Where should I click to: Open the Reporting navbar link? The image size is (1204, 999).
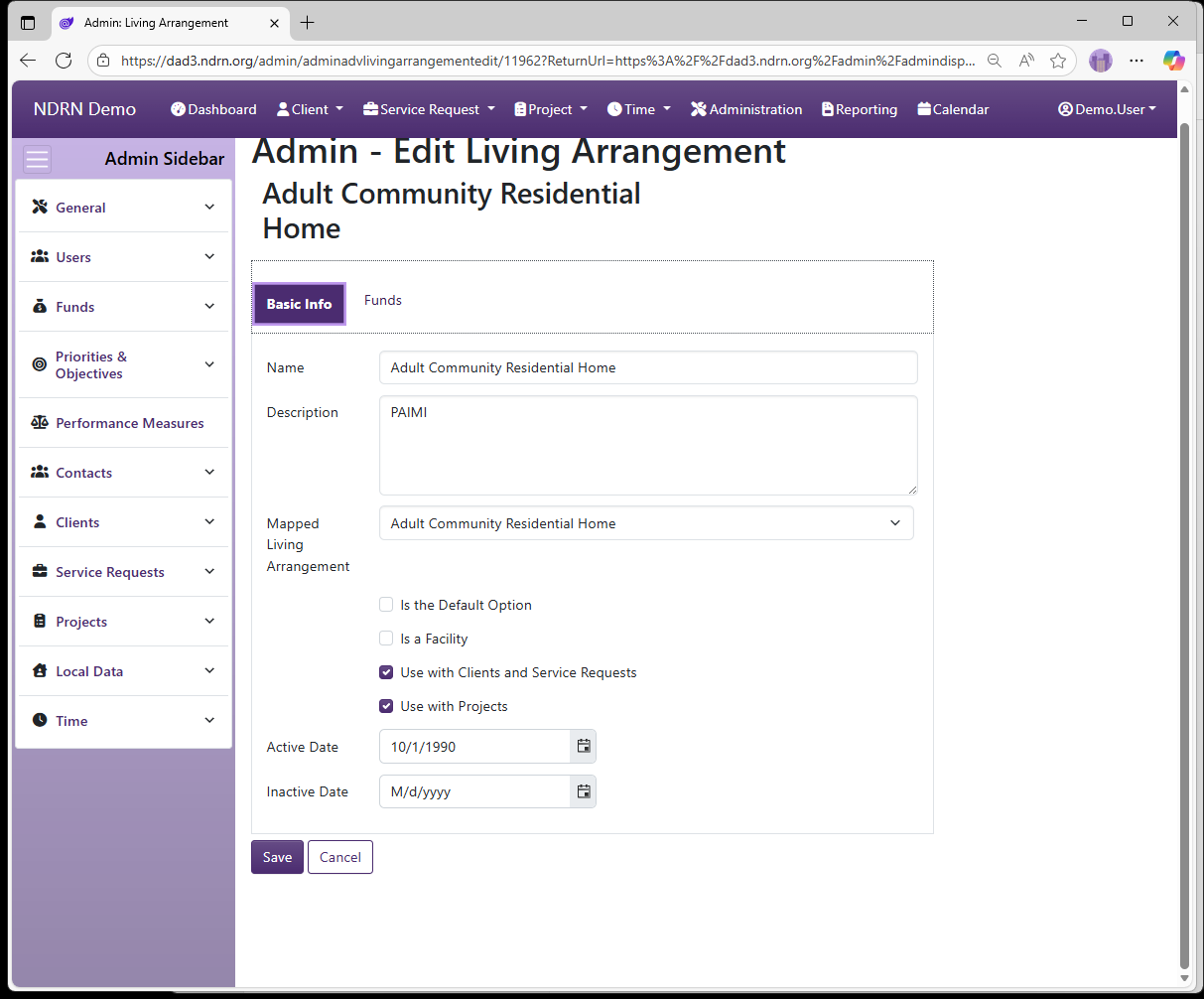coord(860,109)
